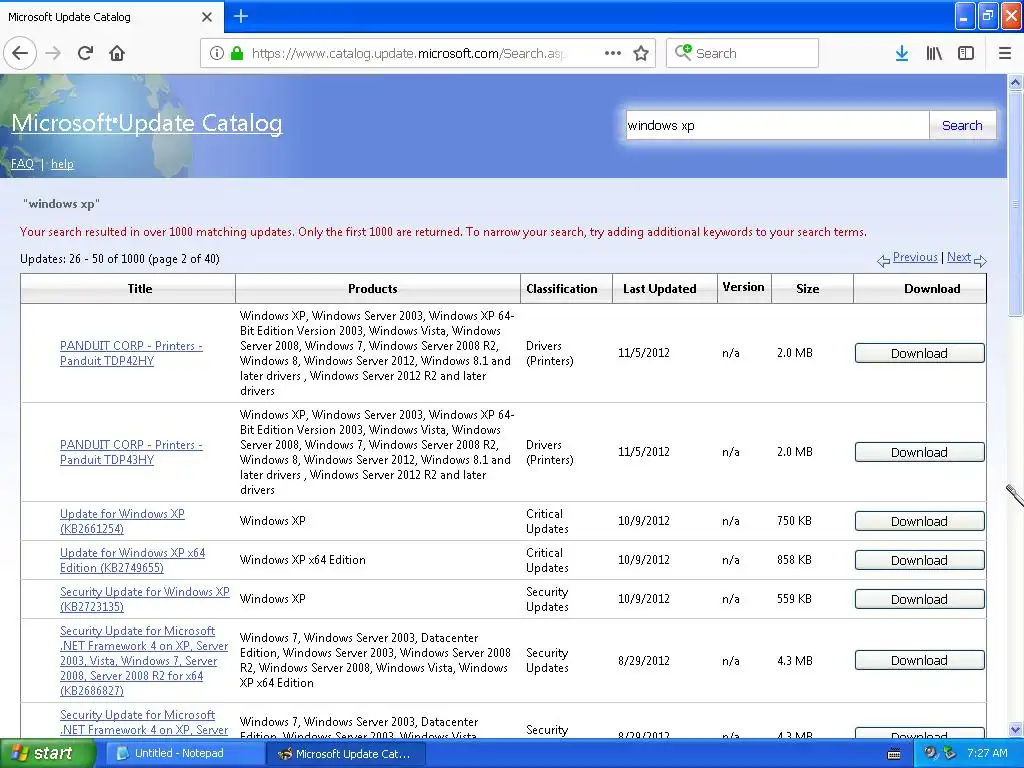Open .NET Framework 4 security update (KB2686827) link
The image size is (1024, 768).
(x=144, y=660)
